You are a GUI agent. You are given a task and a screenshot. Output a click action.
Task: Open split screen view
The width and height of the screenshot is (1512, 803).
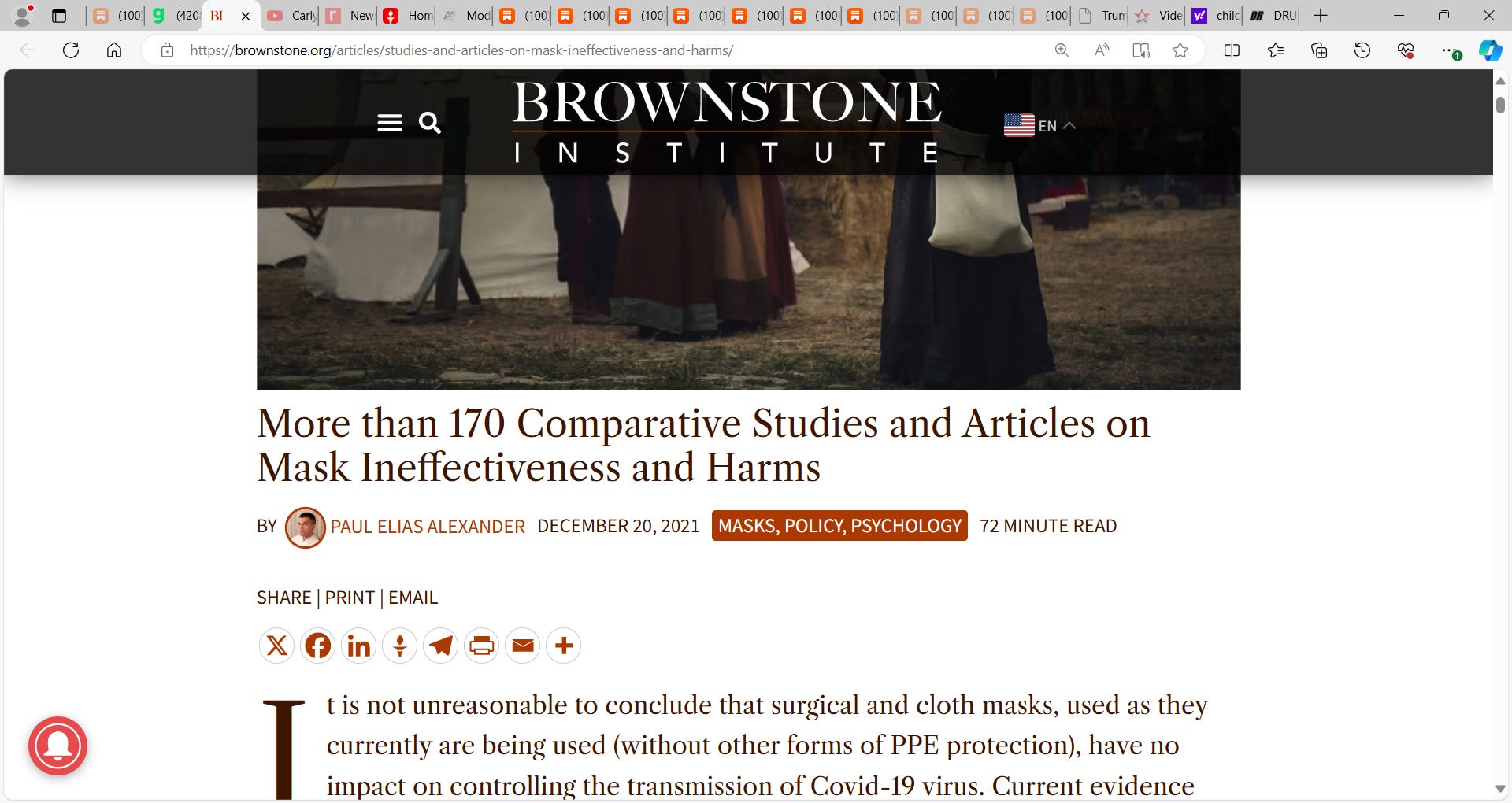[1232, 50]
